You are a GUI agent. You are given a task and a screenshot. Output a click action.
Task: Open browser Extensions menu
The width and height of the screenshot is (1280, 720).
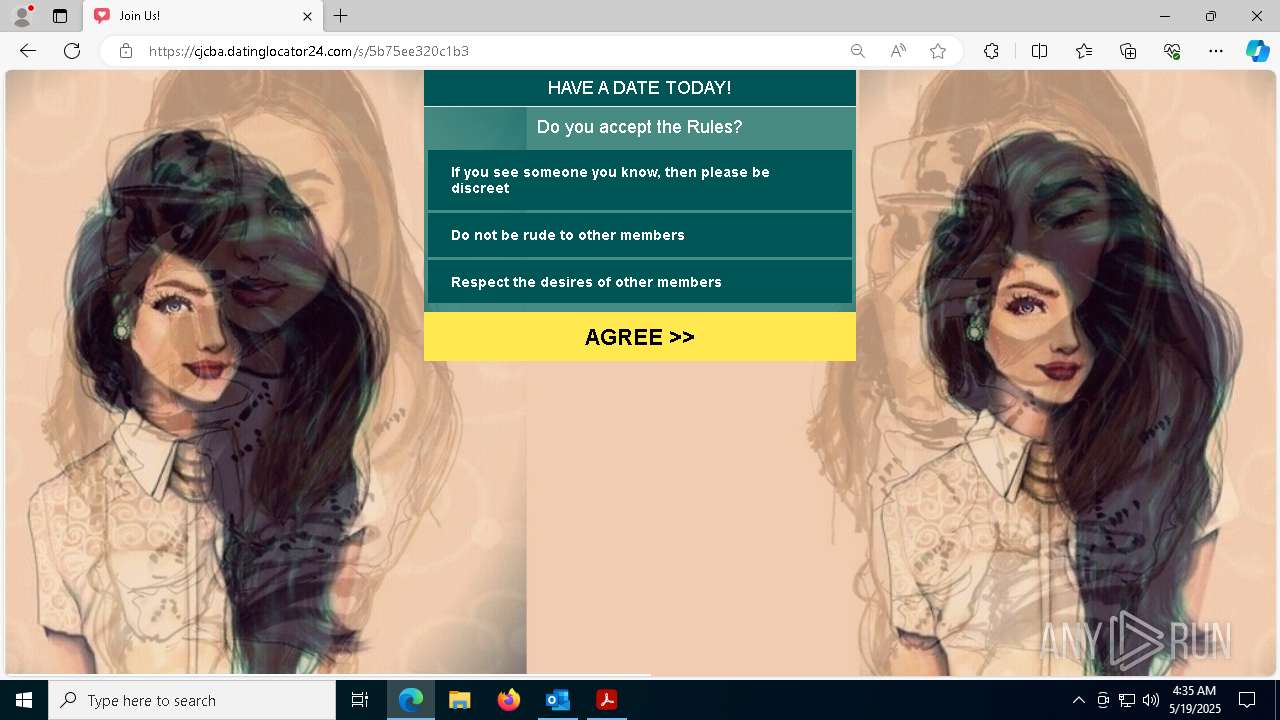pos(991,51)
